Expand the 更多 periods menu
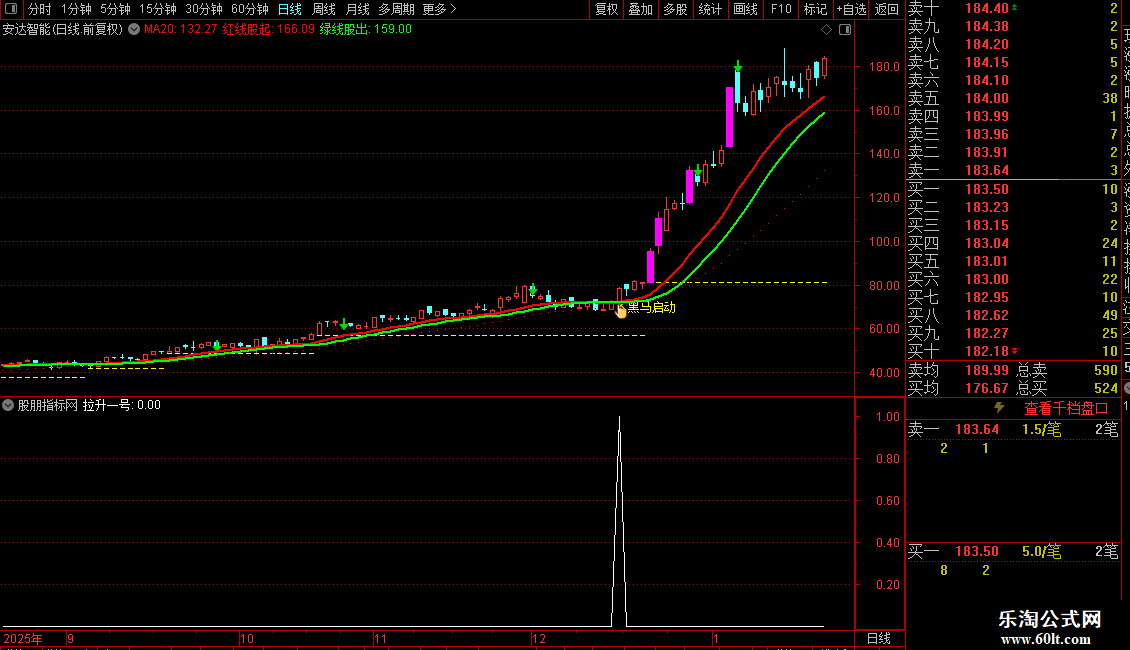The height and width of the screenshot is (650, 1130). 439,9
